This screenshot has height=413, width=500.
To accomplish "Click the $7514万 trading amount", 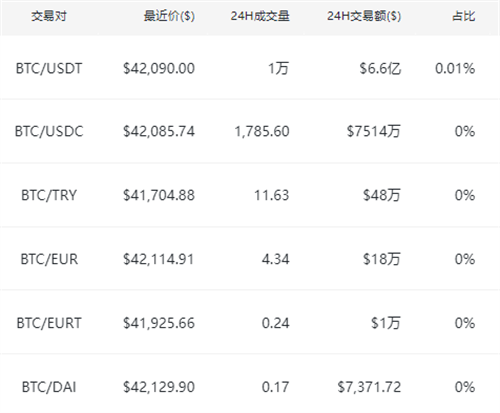I will 374,131.
